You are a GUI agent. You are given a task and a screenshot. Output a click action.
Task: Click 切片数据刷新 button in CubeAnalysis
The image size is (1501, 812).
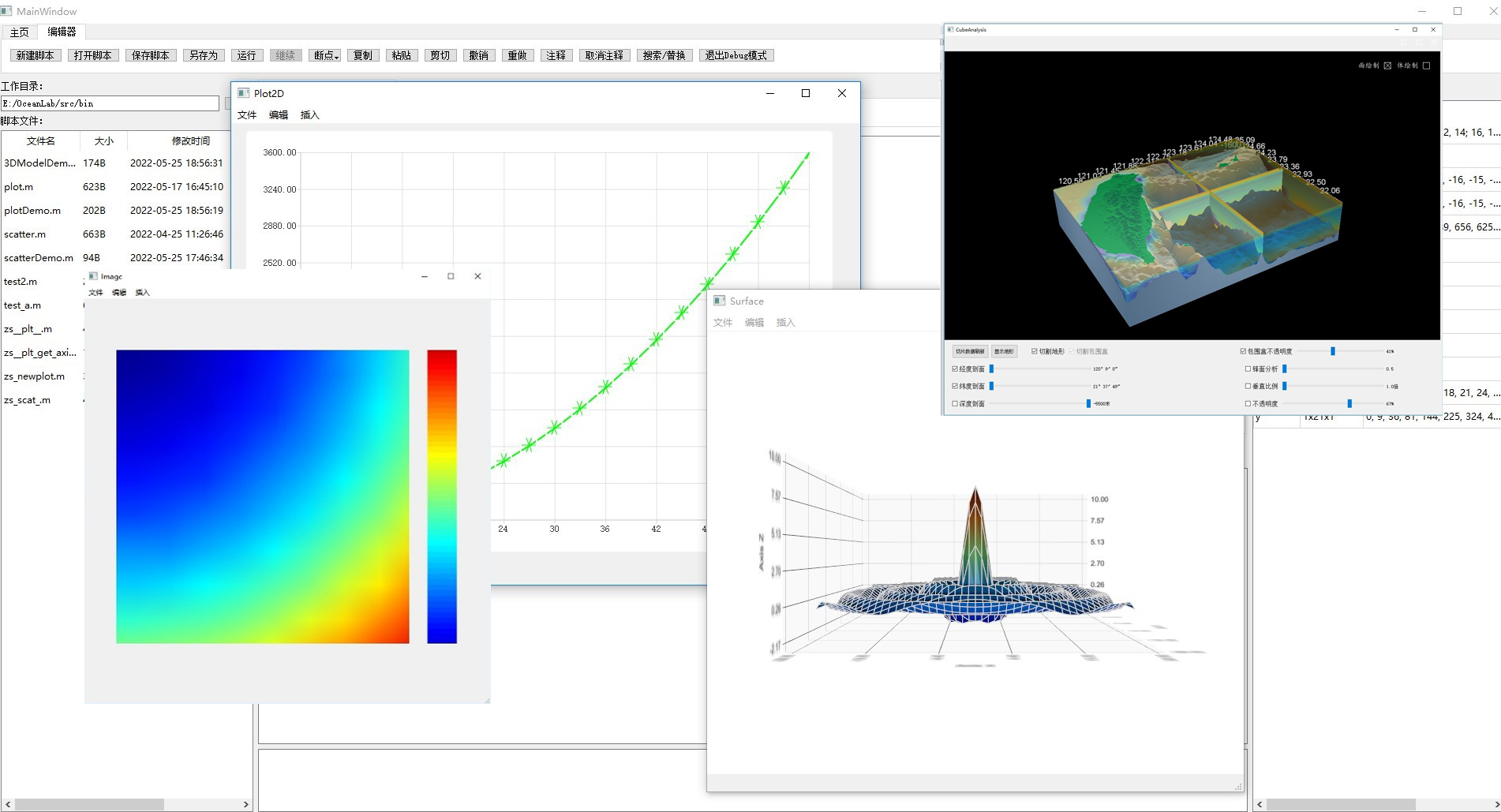click(970, 352)
